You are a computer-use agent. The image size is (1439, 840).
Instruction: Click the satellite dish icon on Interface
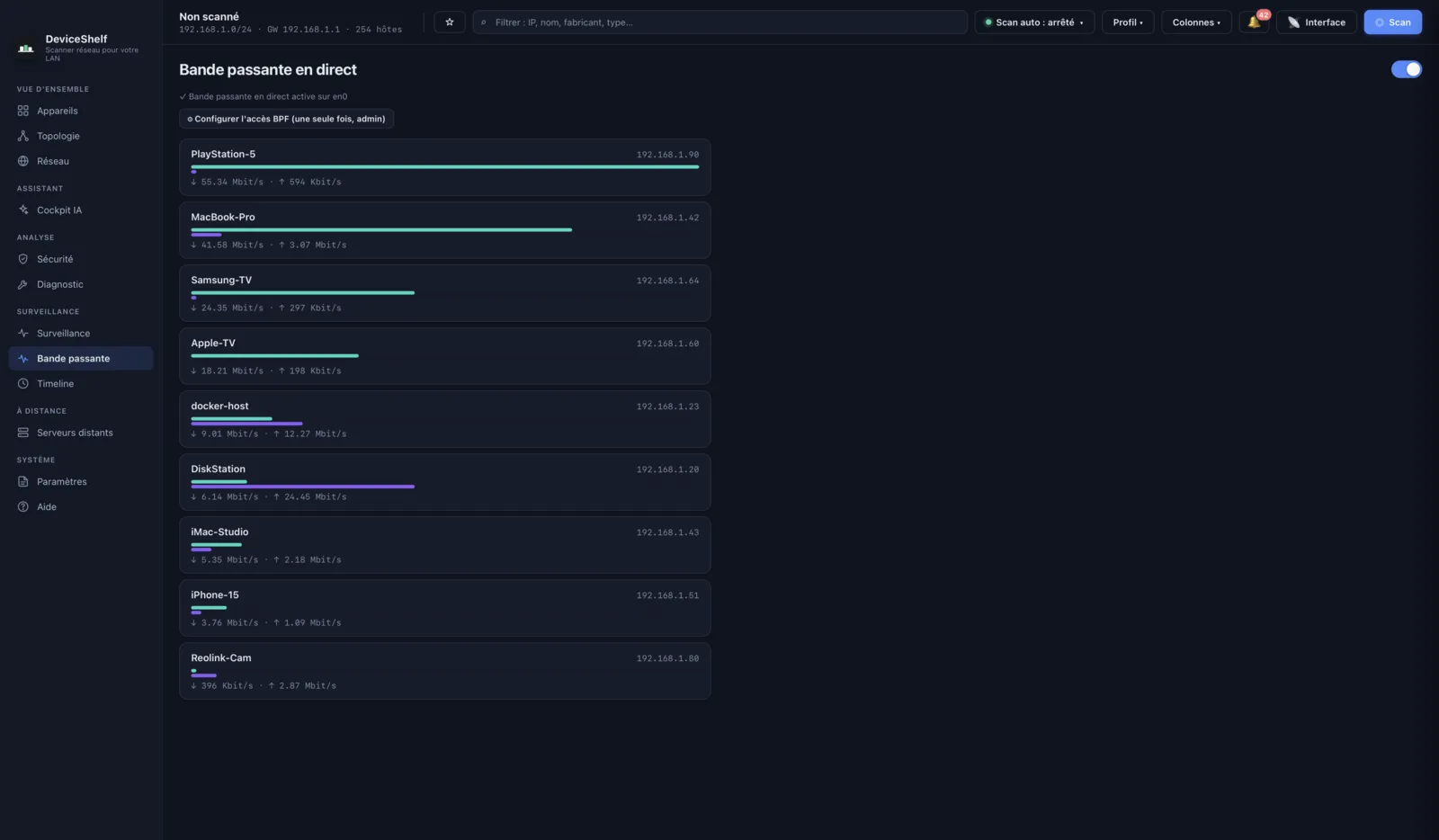coord(1293,22)
